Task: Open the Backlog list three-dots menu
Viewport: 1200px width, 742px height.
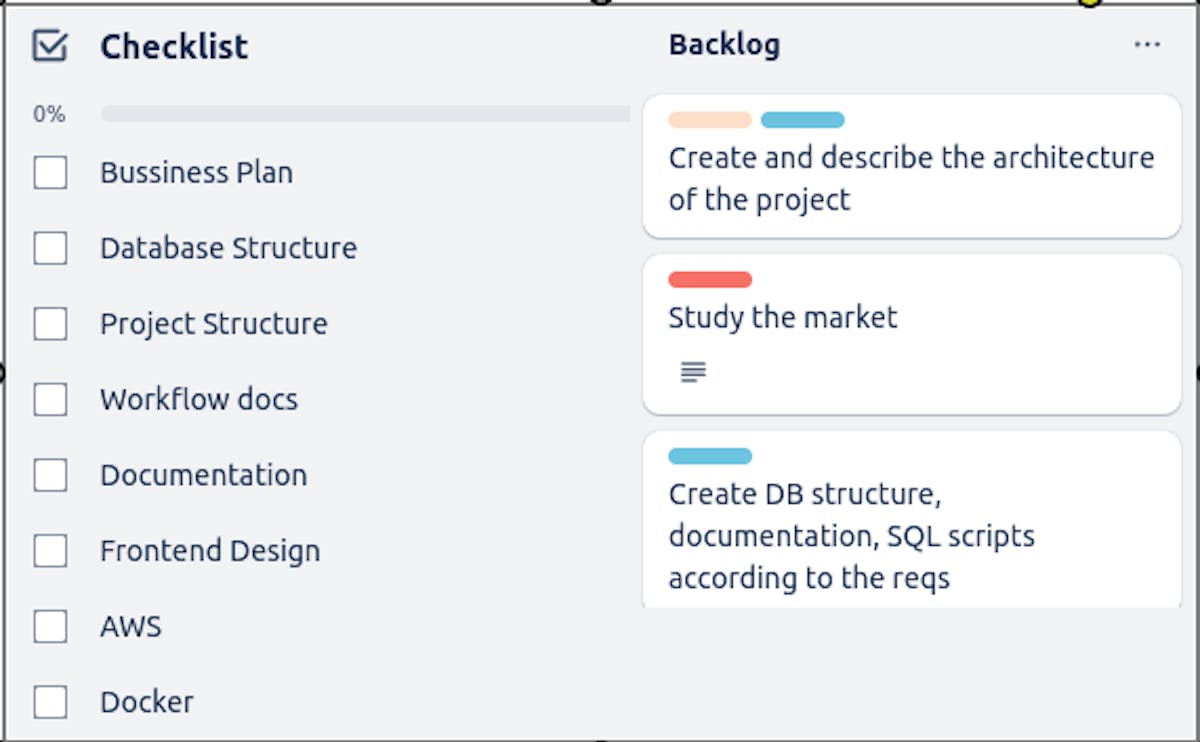Action: point(1147,45)
